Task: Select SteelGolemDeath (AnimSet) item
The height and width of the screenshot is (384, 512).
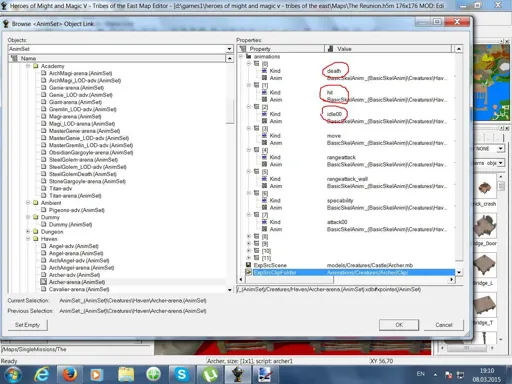Action: point(83,174)
